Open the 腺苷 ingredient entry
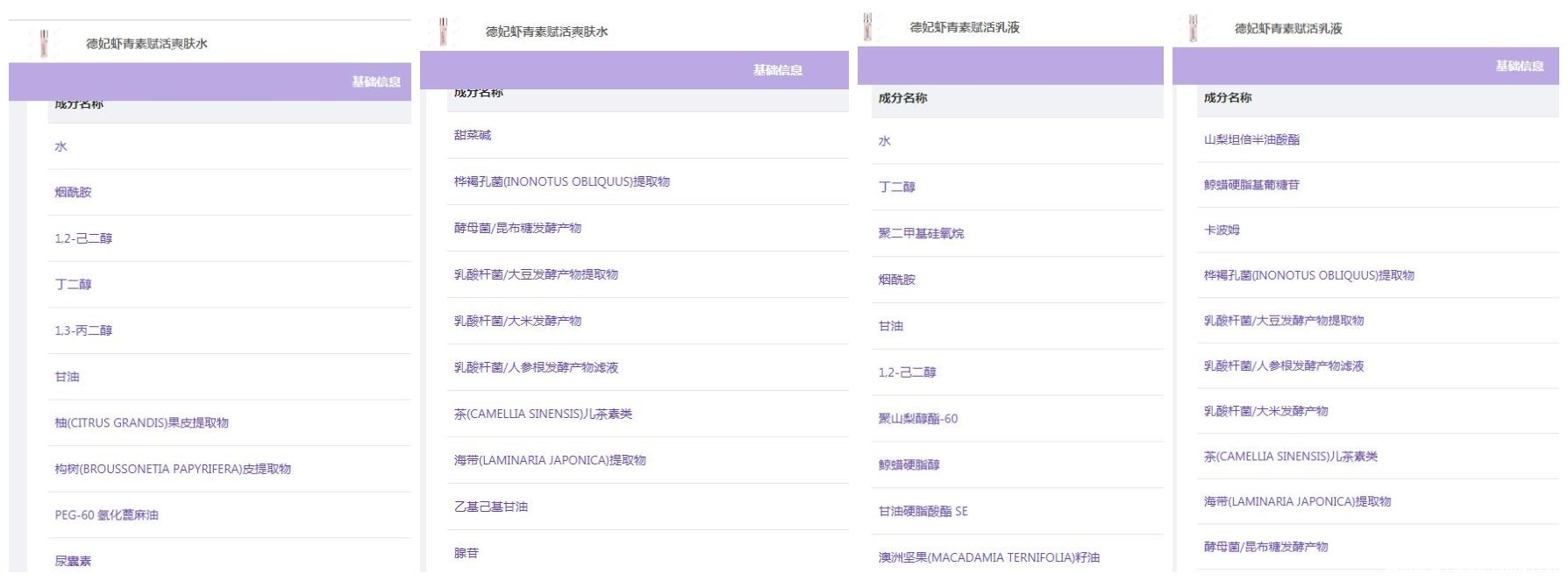Screen dimensions: 1568x581 pos(467,553)
